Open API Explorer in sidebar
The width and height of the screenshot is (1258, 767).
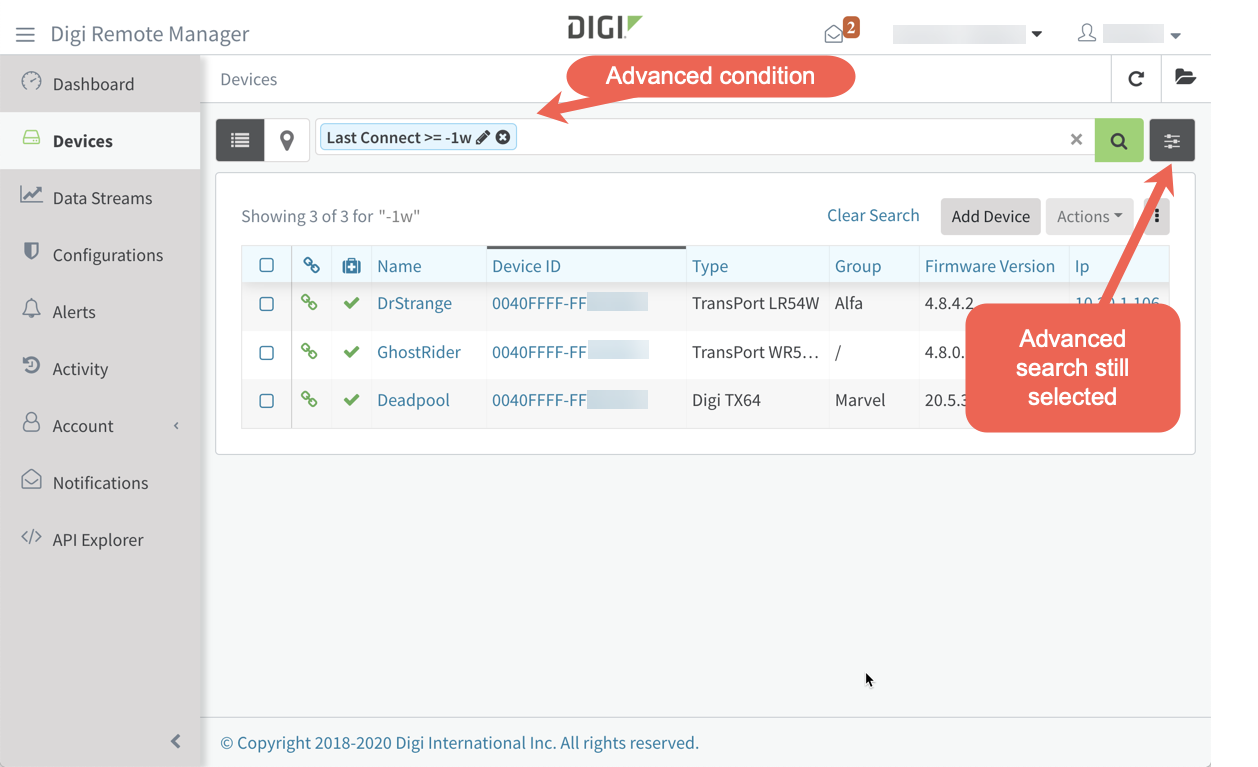(100, 539)
